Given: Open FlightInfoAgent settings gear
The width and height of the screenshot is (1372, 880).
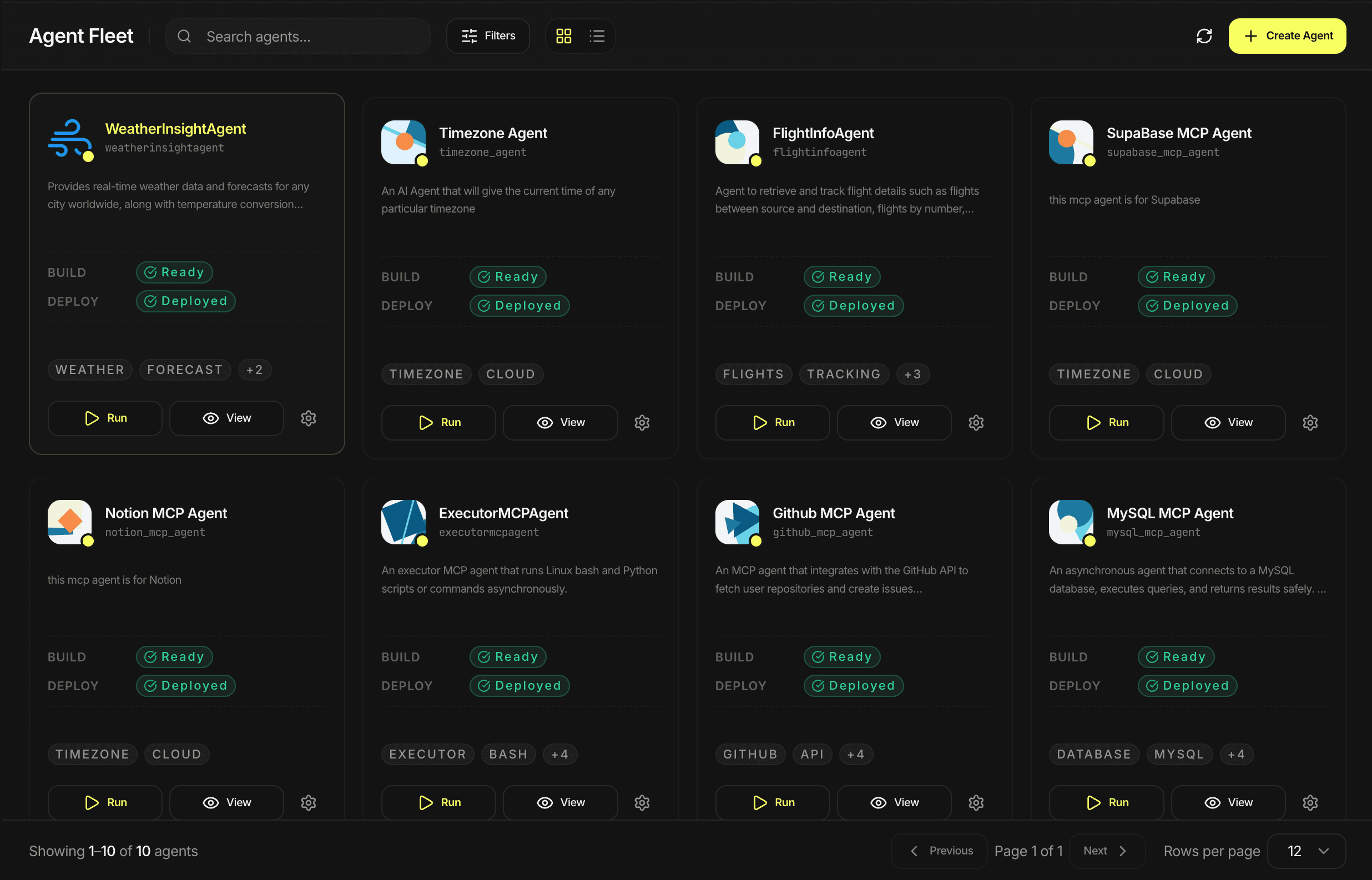Looking at the screenshot, I should point(976,423).
